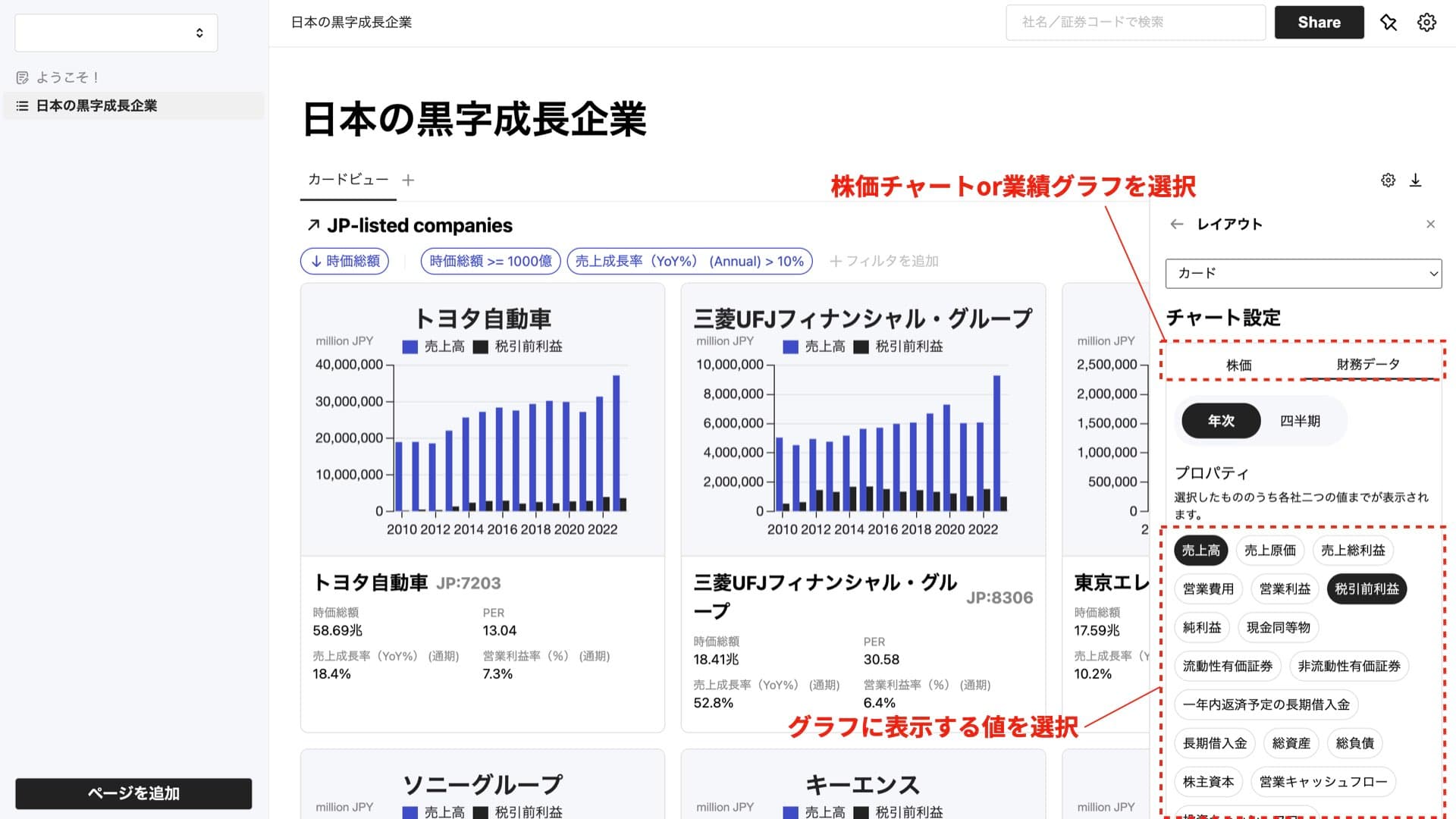Image resolution: width=1456 pixels, height=819 pixels.
Task: Toggle the 営業費用 property chip
Action: 1208,589
